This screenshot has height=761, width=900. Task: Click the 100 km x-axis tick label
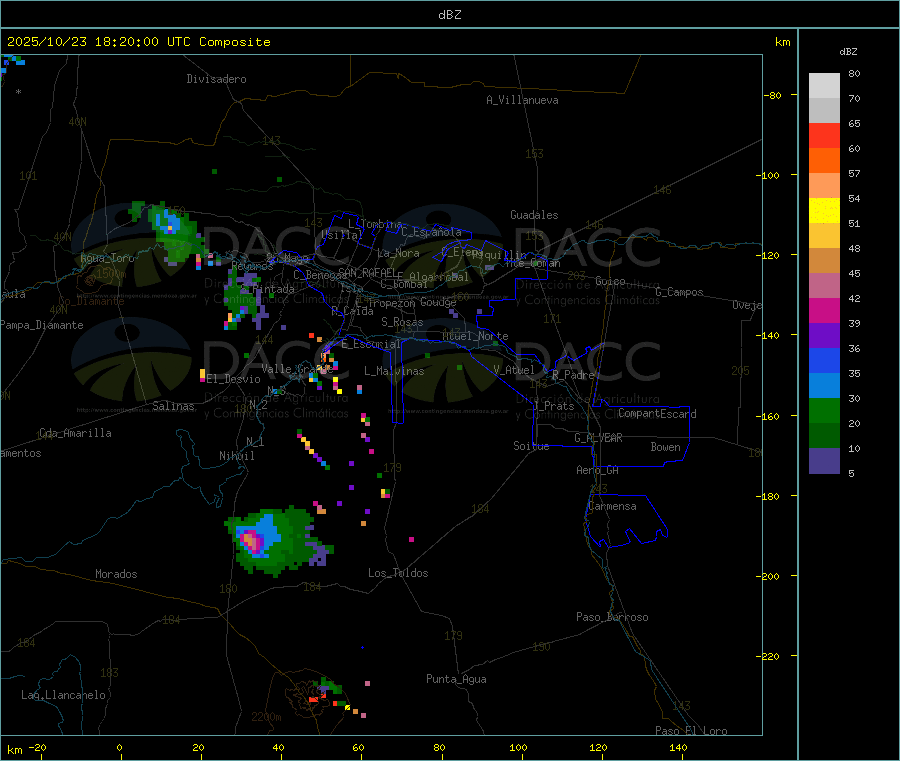coord(518,747)
